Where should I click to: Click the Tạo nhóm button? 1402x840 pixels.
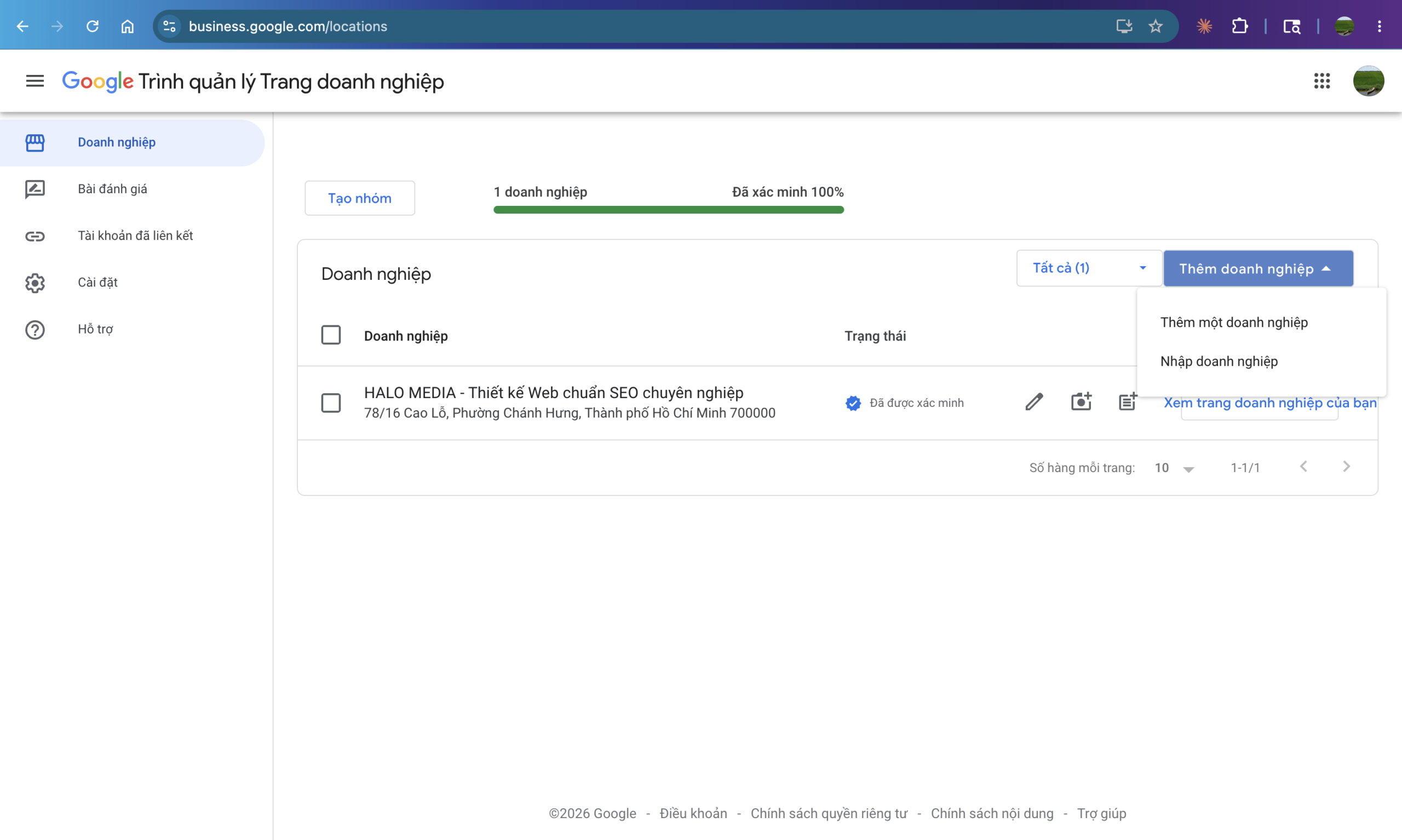tap(359, 198)
